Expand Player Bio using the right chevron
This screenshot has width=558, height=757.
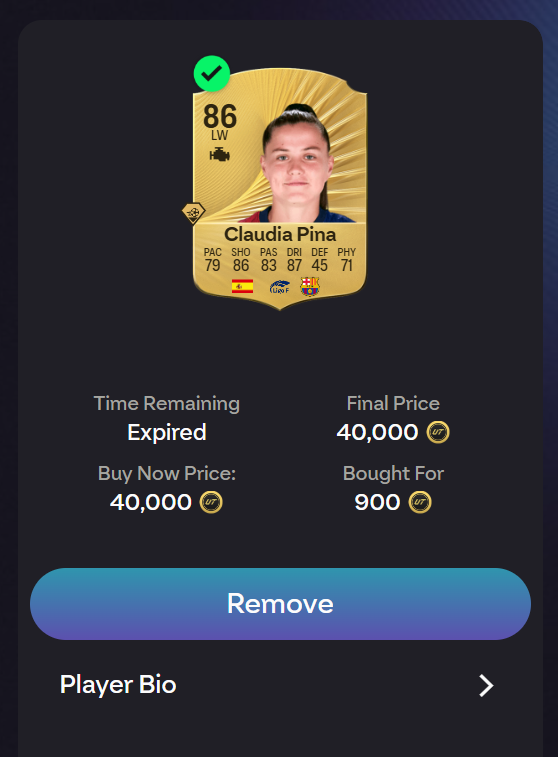click(486, 686)
